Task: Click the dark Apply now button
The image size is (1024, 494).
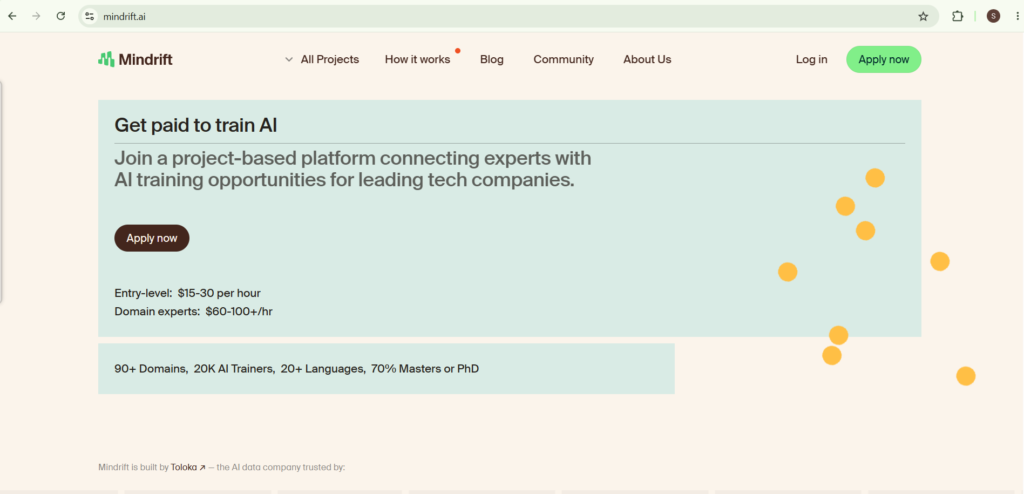Action: (x=152, y=238)
